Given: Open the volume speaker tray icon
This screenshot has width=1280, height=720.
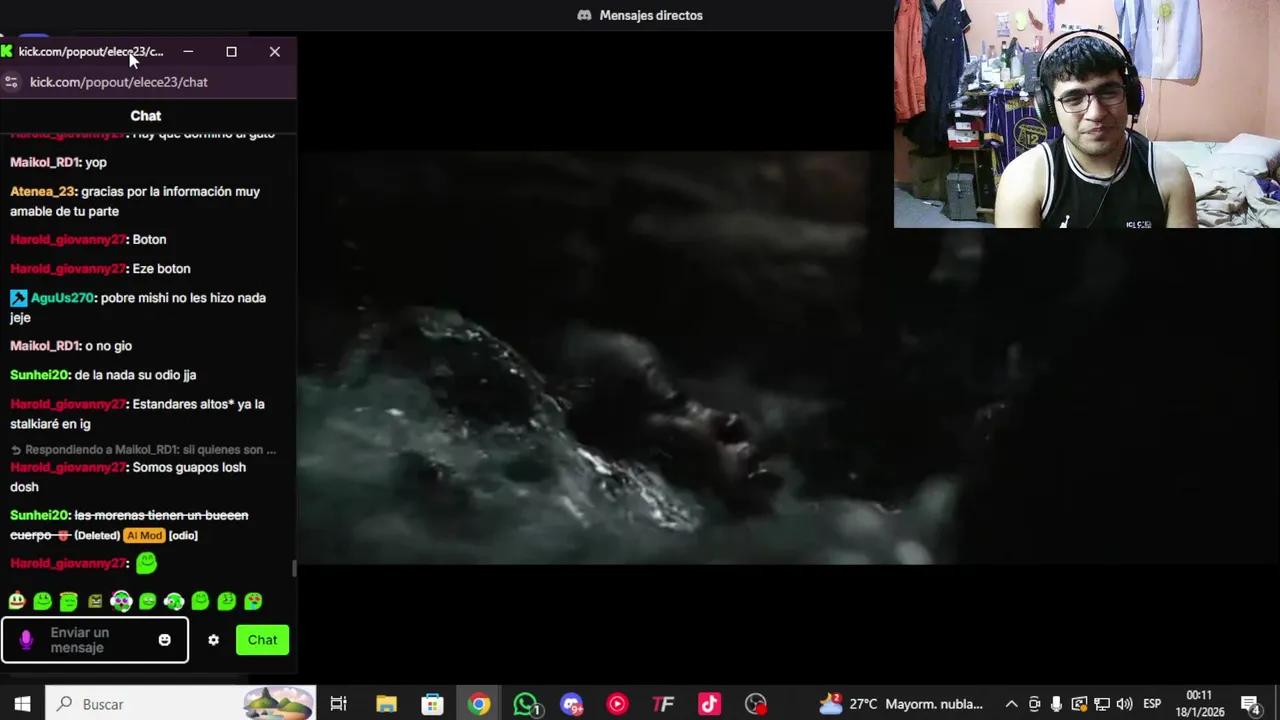Looking at the screenshot, I should [1124, 704].
